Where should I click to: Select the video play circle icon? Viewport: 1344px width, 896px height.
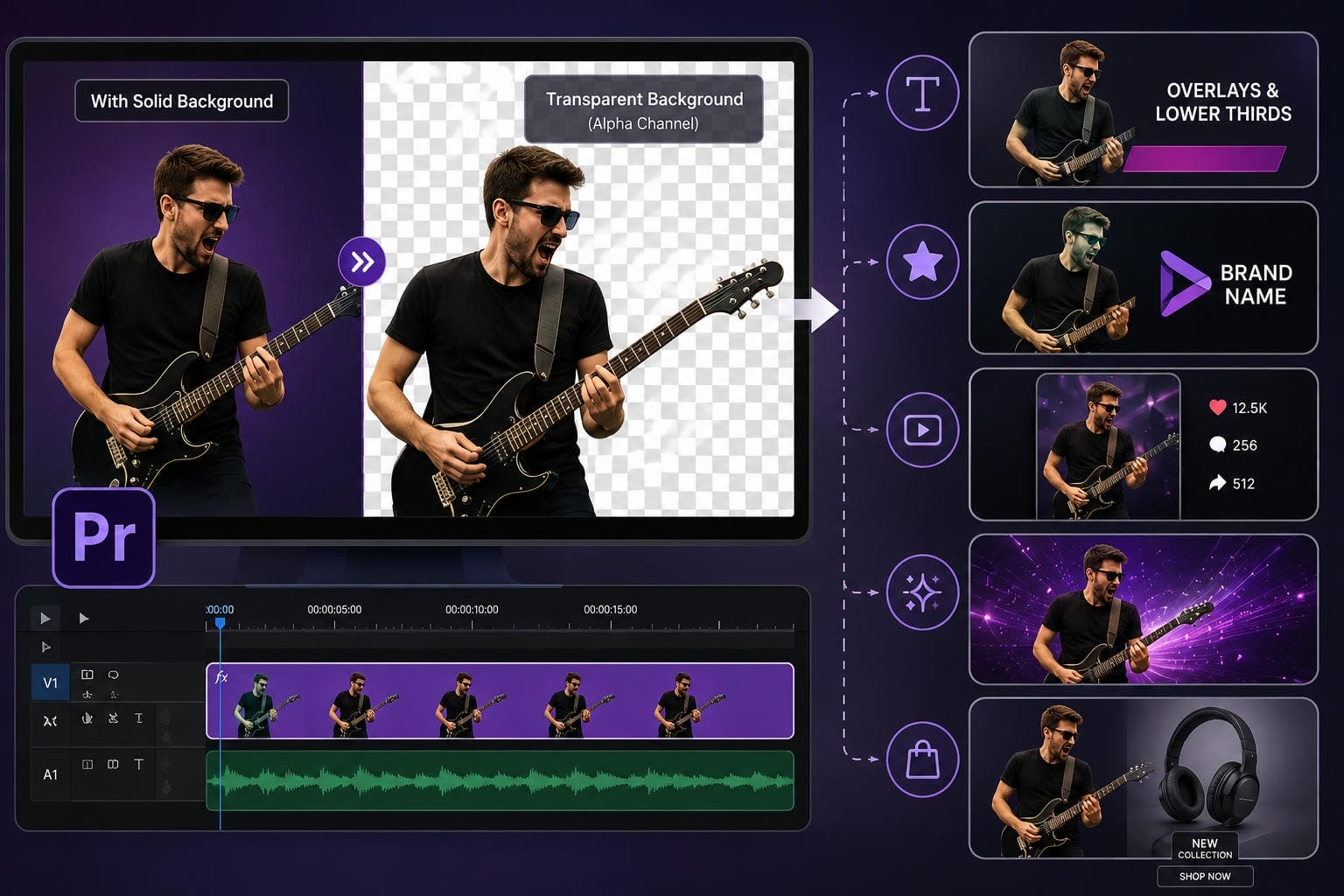tap(922, 430)
